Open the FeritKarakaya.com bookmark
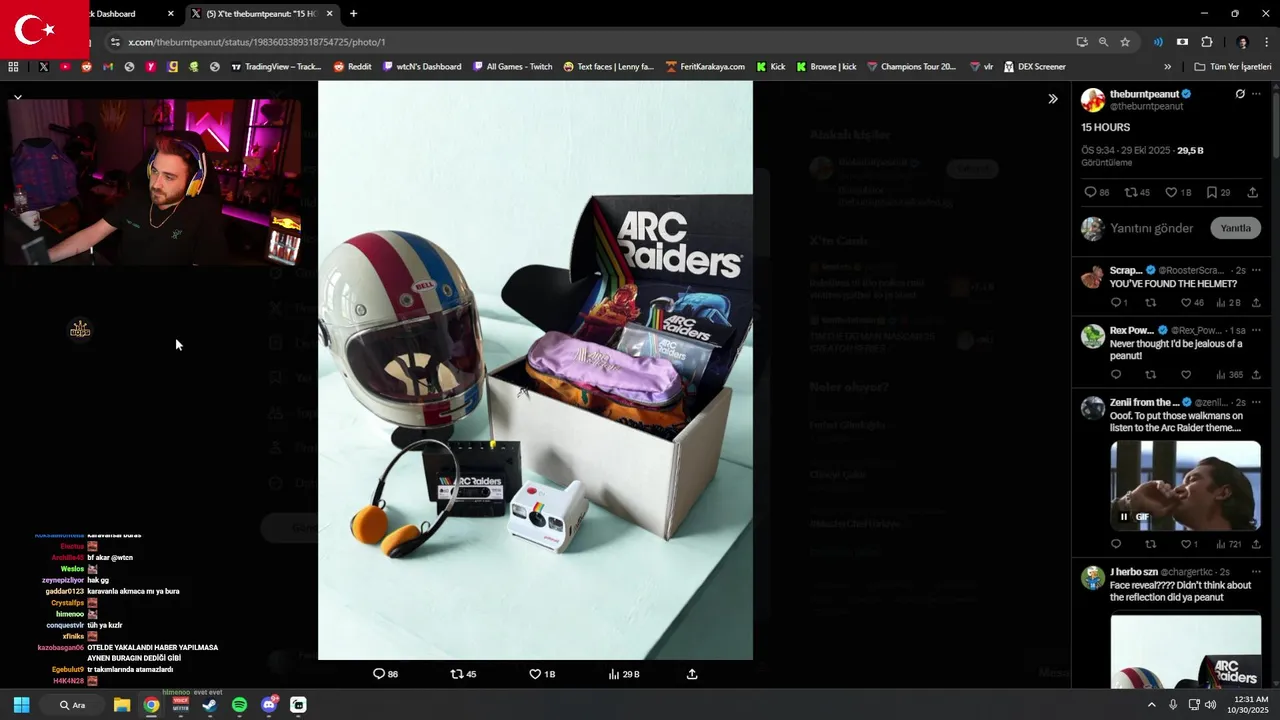1280x720 pixels. pos(705,67)
